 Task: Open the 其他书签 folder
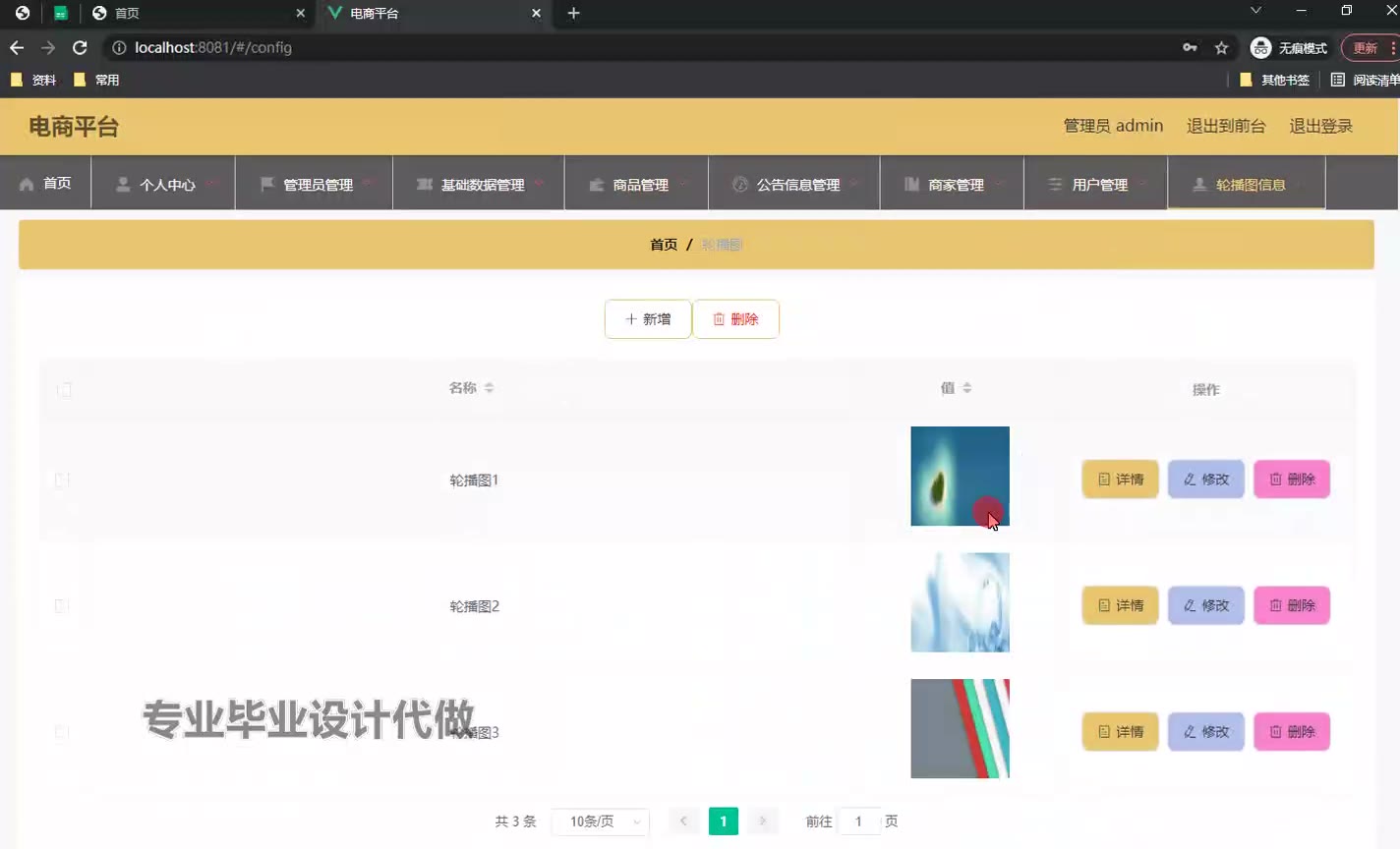pyautogui.click(x=1274, y=80)
